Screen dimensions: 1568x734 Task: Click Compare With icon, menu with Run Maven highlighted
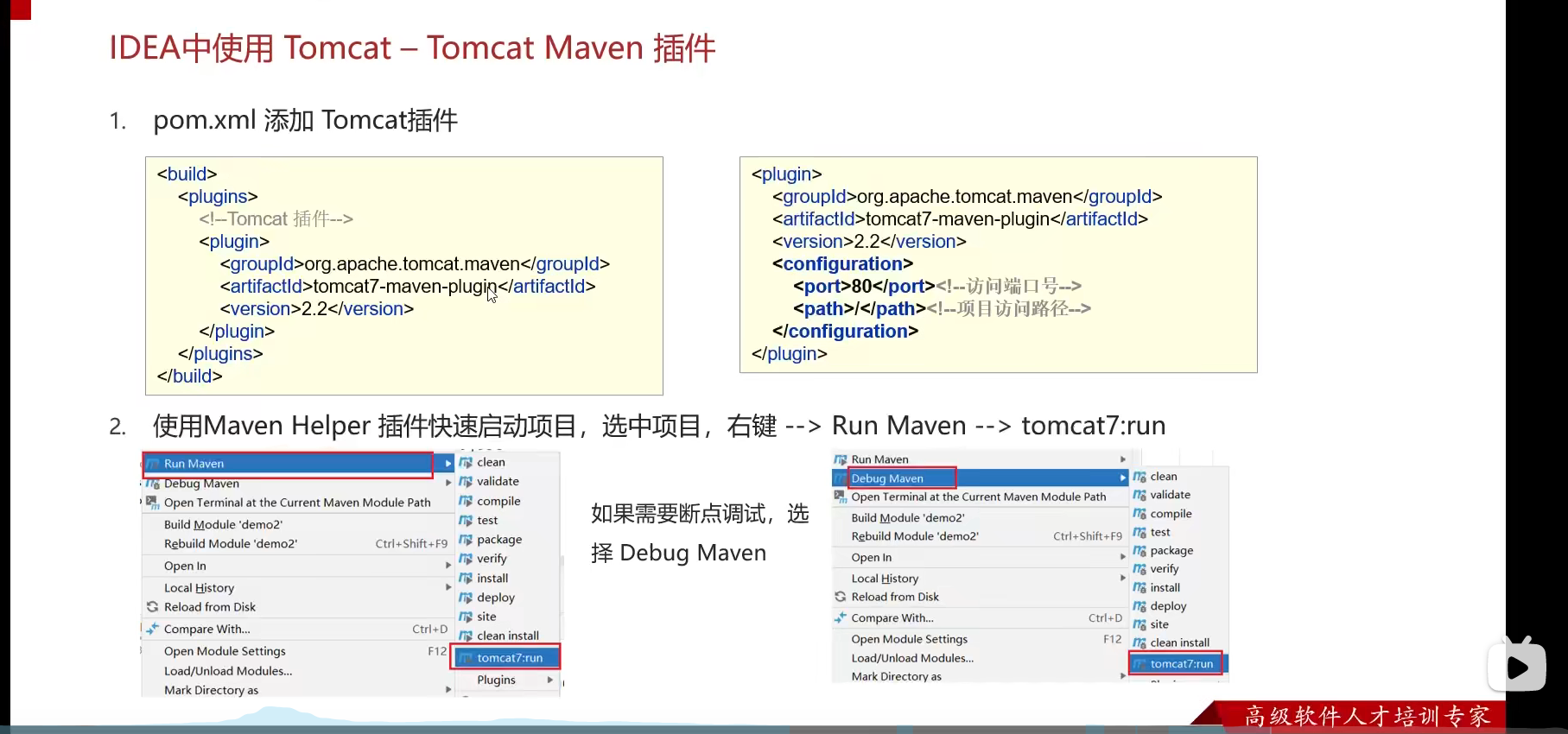(153, 629)
